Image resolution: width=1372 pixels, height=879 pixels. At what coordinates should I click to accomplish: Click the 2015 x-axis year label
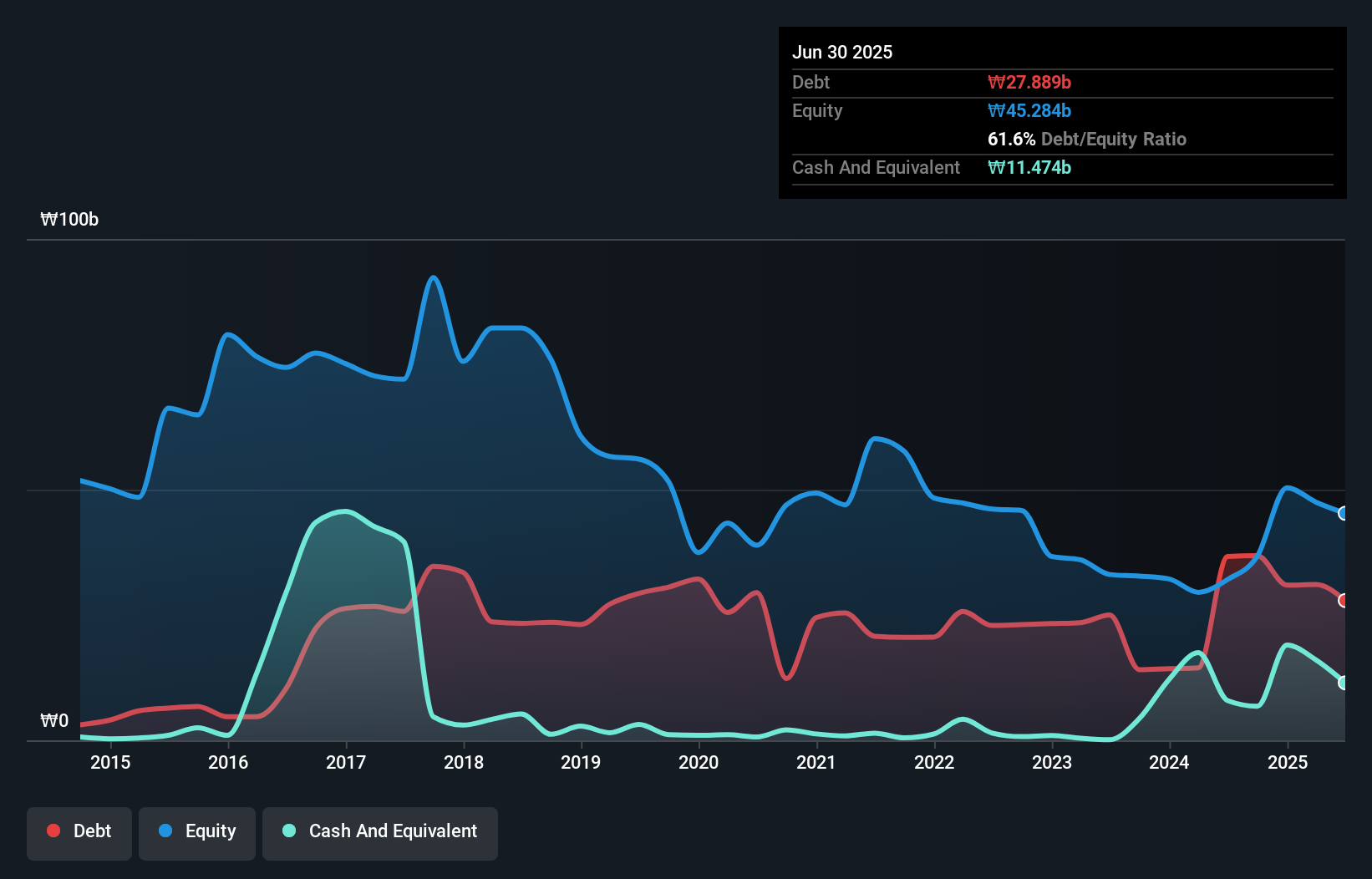tap(110, 762)
